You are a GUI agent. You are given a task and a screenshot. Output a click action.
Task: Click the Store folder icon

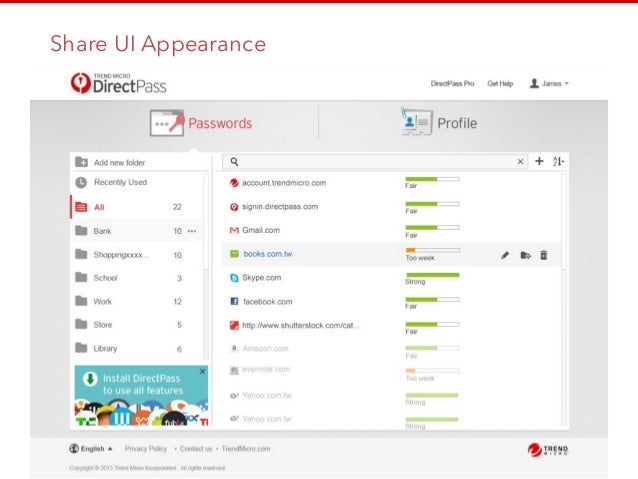(81, 324)
